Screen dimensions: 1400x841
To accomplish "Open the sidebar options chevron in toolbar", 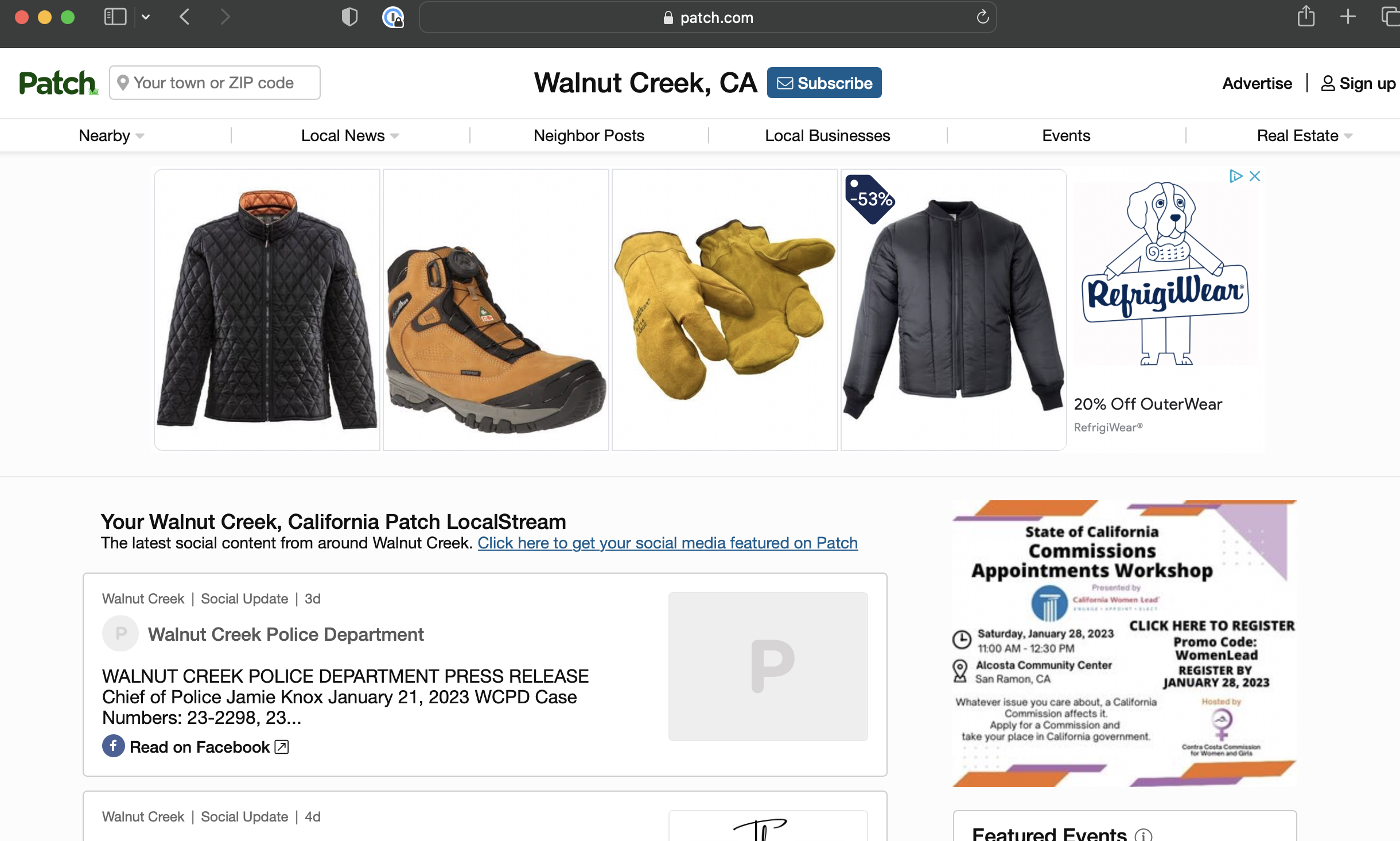I will pyautogui.click(x=146, y=17).
